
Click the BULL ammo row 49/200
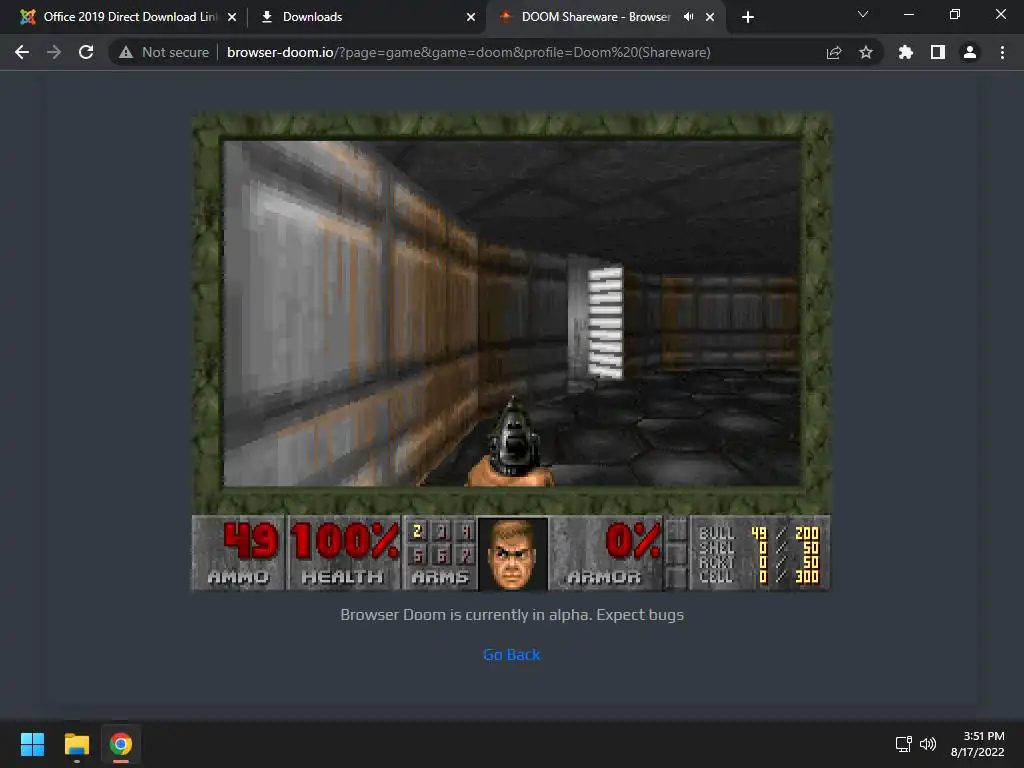click(x=758, y=533)
